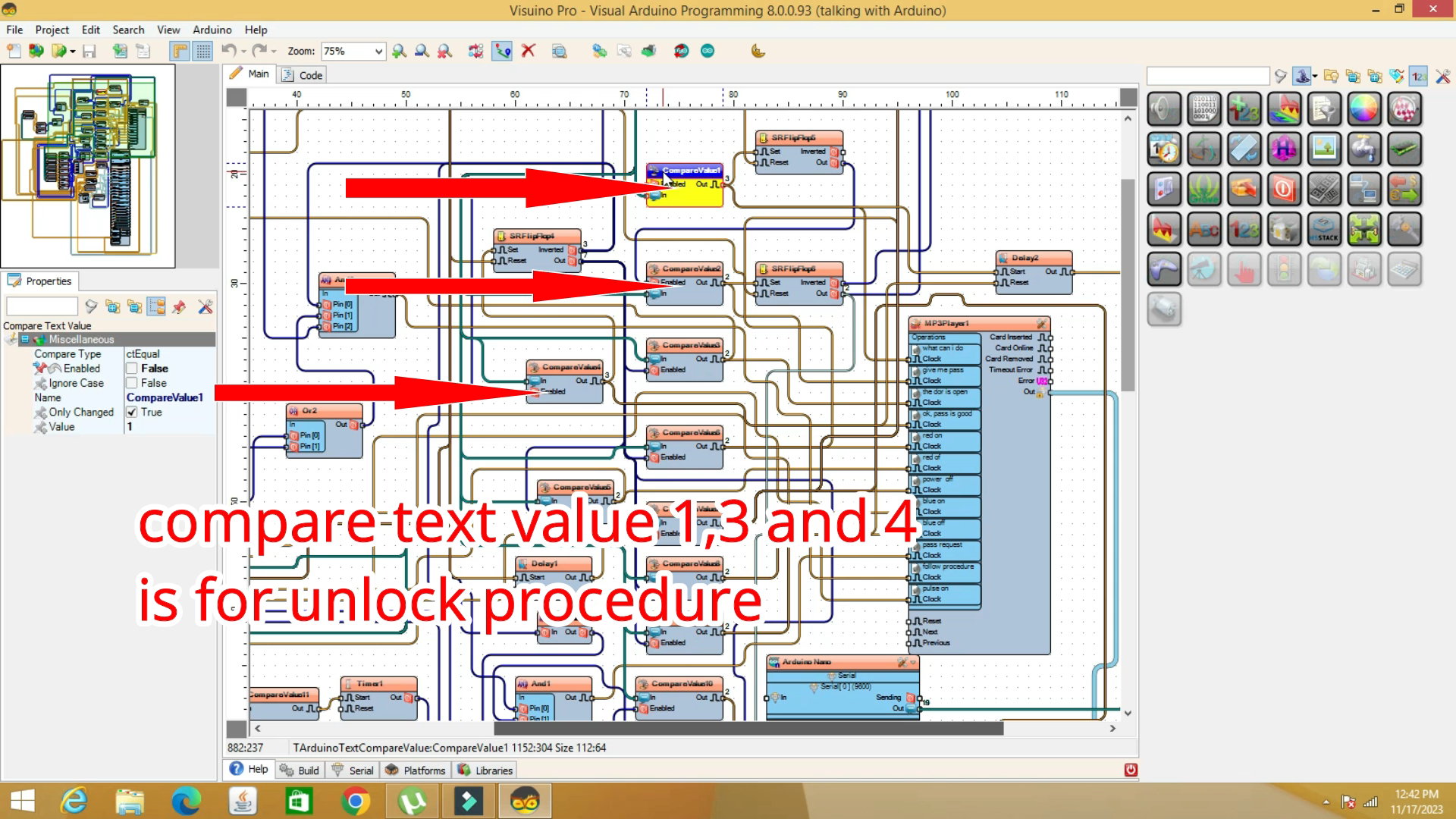Click the crescent moon icon in toolbar
The width and height of the screenshot is (1456, 819).
pyautogui.click(x=758, y=51)
